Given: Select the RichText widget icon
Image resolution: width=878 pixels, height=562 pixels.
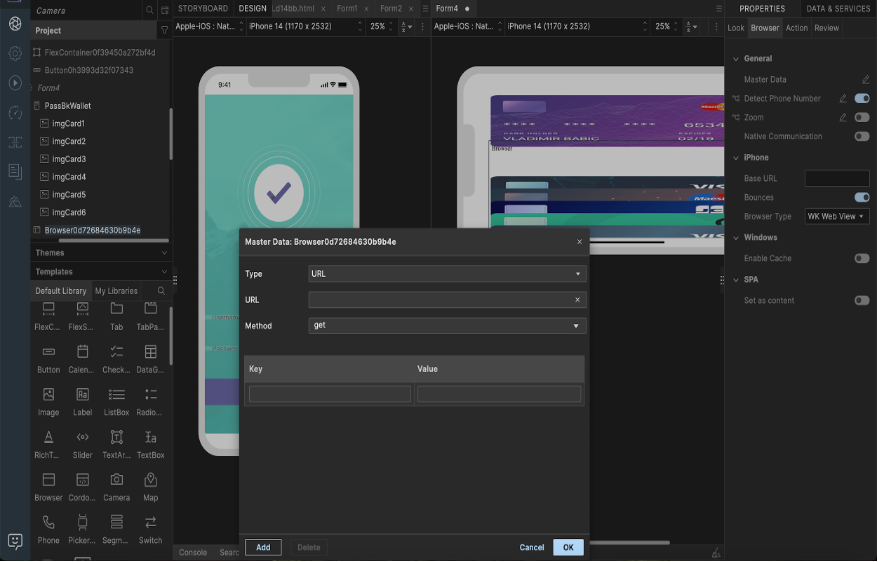Looking at the screenshot, I should (49, 437).
